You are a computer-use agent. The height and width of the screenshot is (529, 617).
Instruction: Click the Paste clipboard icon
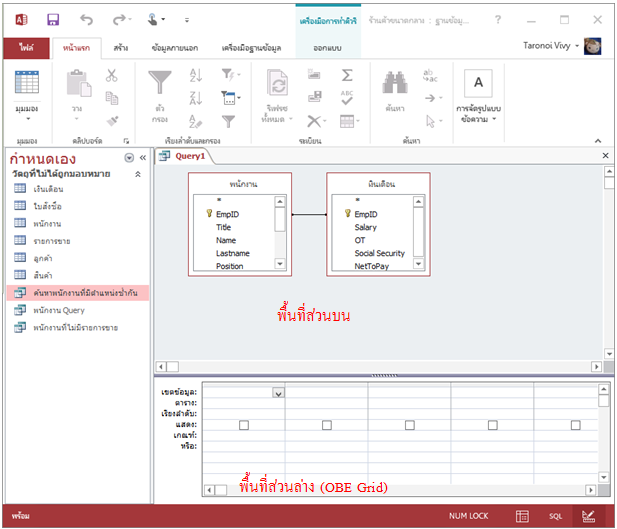point(79,83)
